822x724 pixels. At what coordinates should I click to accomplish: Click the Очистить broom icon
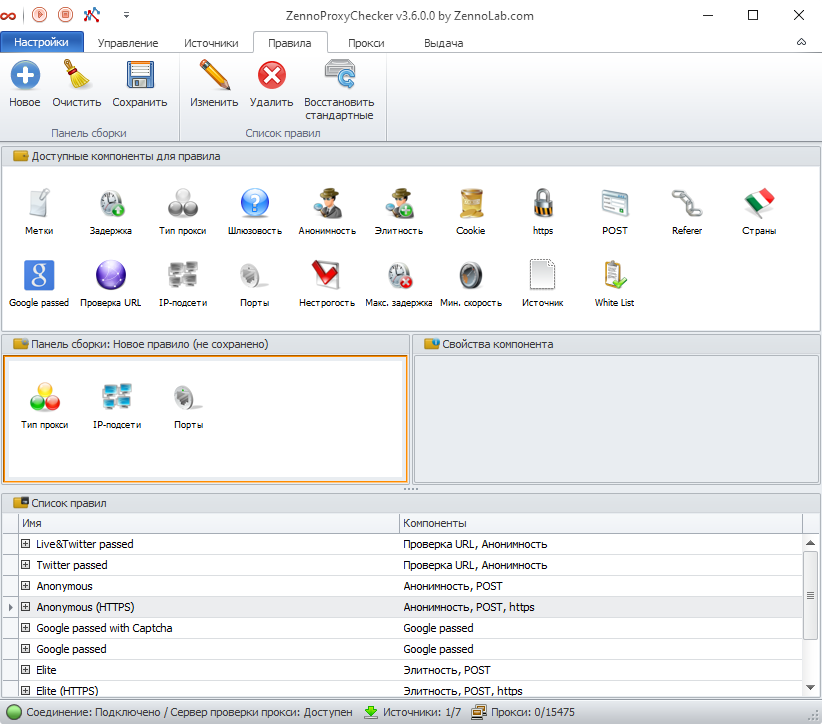click(77, 77)
